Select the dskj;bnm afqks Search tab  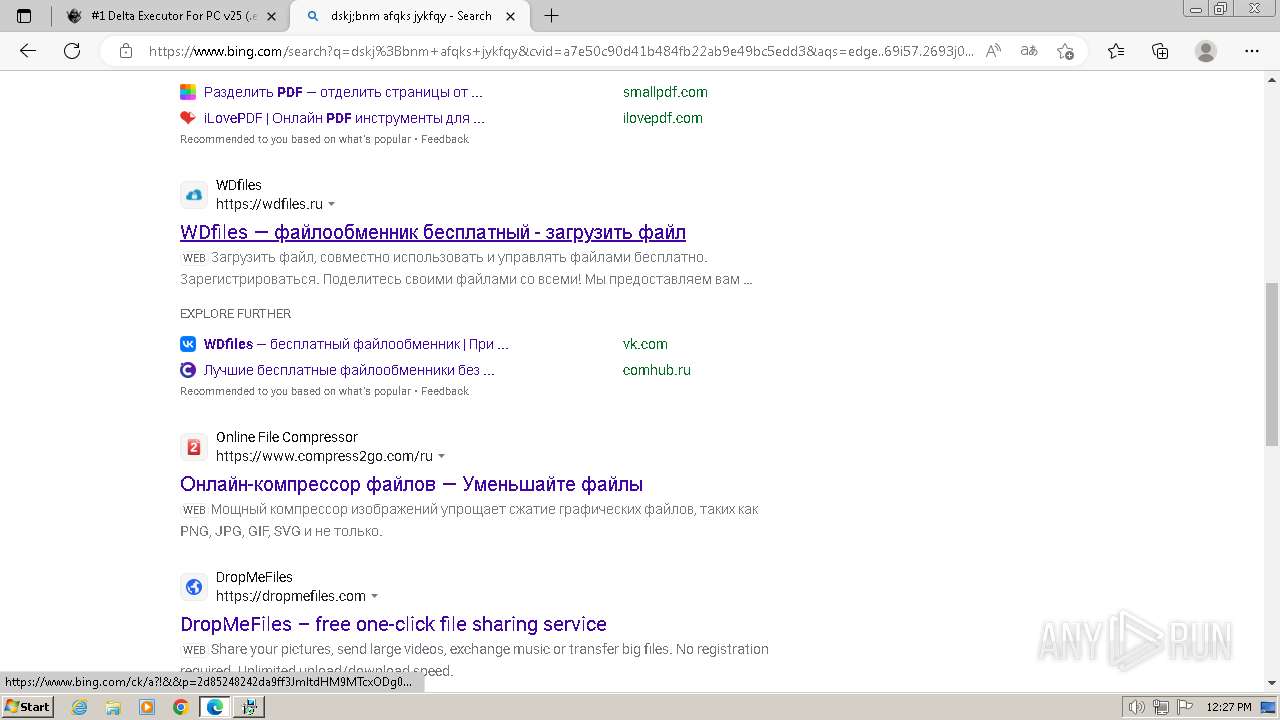(410, 16)
